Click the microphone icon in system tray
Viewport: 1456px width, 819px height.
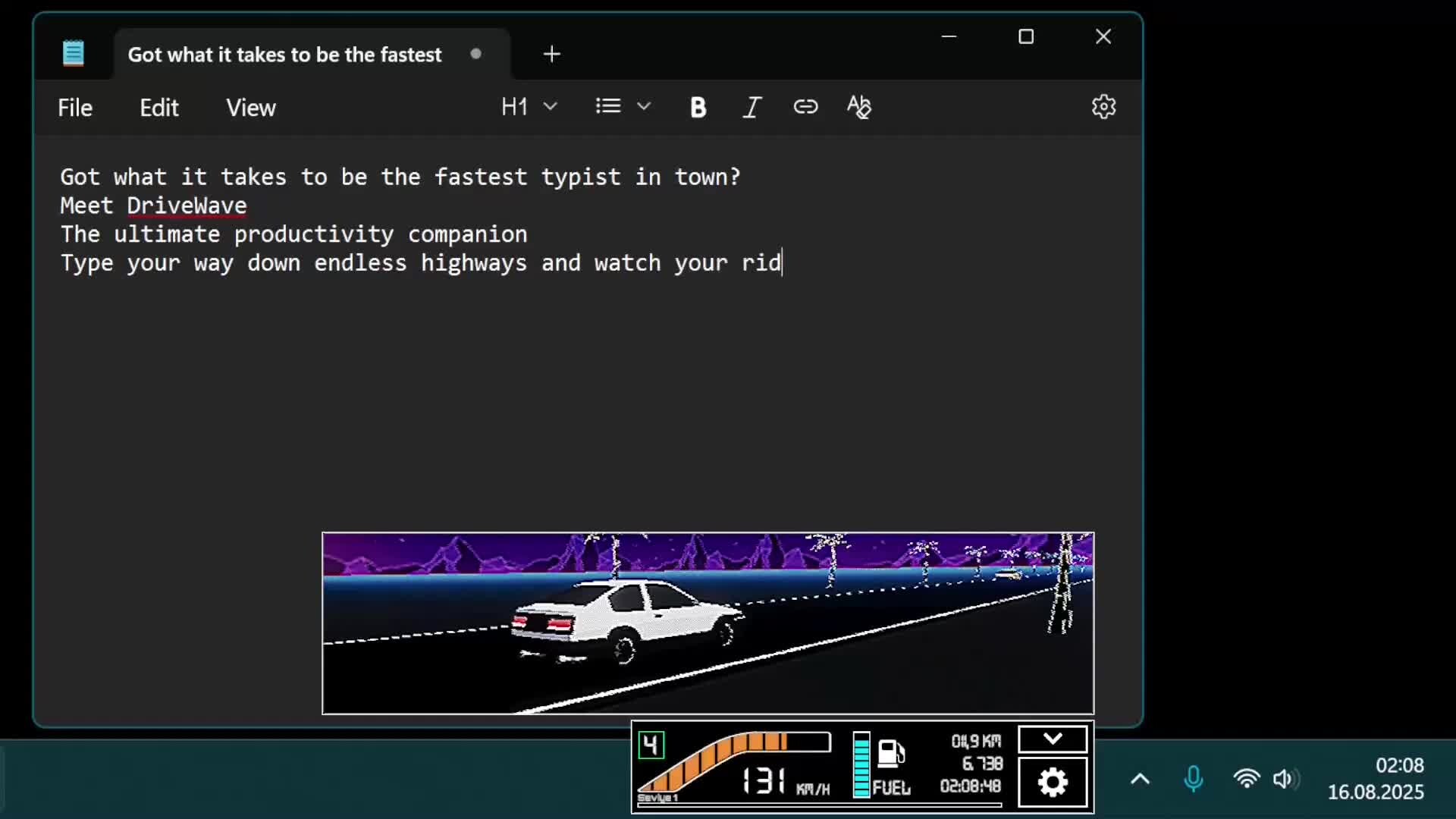coord(1193,779)
